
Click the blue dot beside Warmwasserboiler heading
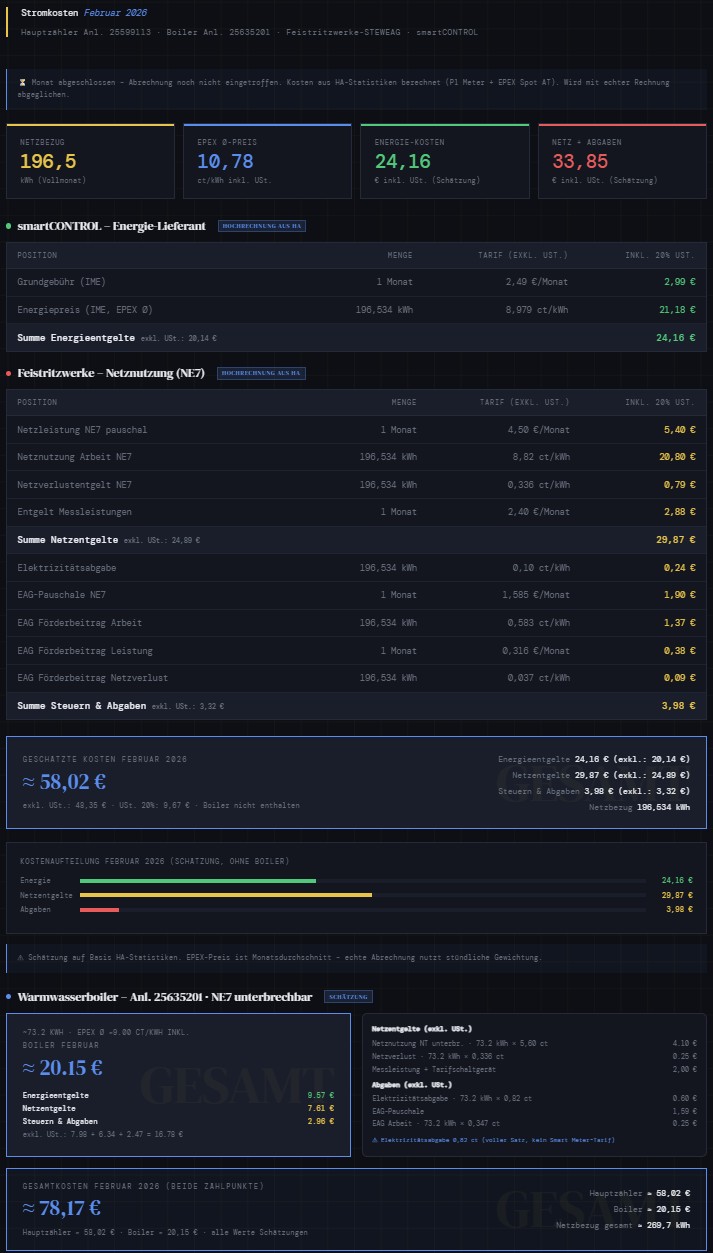pos(9,997)
